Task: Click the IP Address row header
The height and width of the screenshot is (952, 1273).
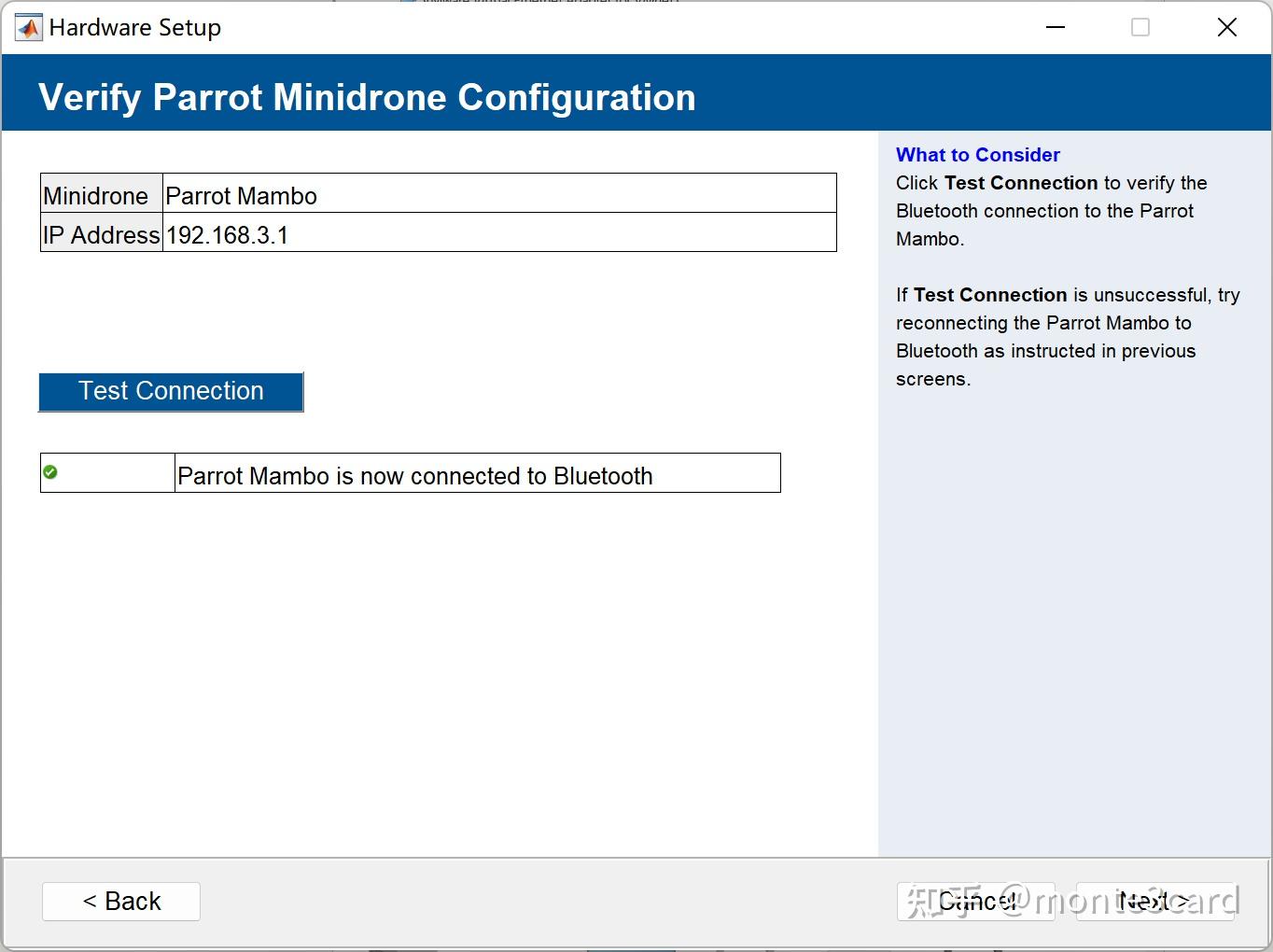Action: click(x=101, y=234)
